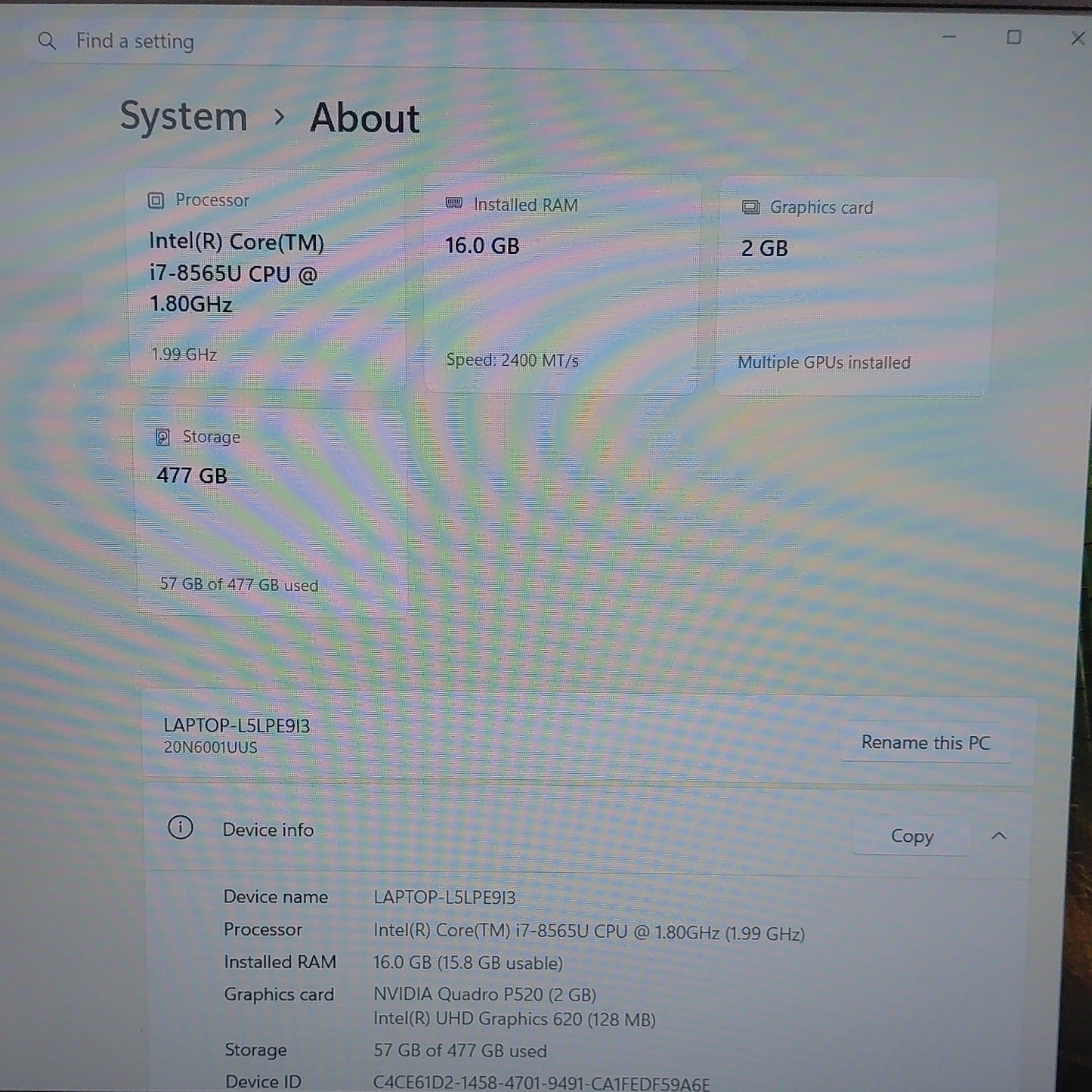The height and width of the screenshot is (1092, 1092).
Task: Click the Device name row value
Action: 444,898
